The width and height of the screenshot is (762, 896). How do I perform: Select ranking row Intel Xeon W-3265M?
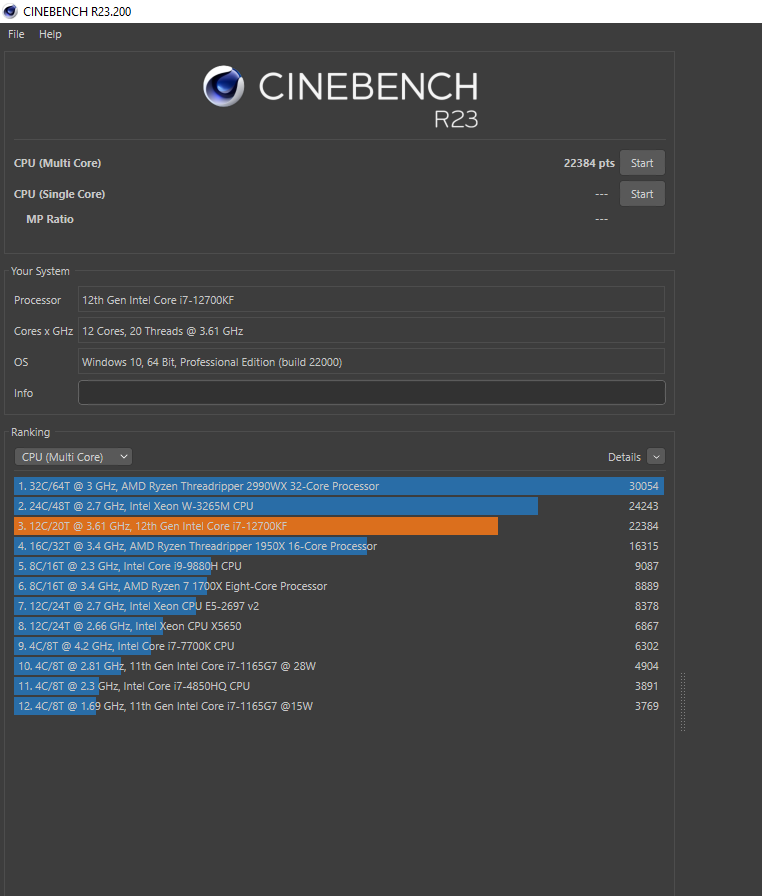339,506
